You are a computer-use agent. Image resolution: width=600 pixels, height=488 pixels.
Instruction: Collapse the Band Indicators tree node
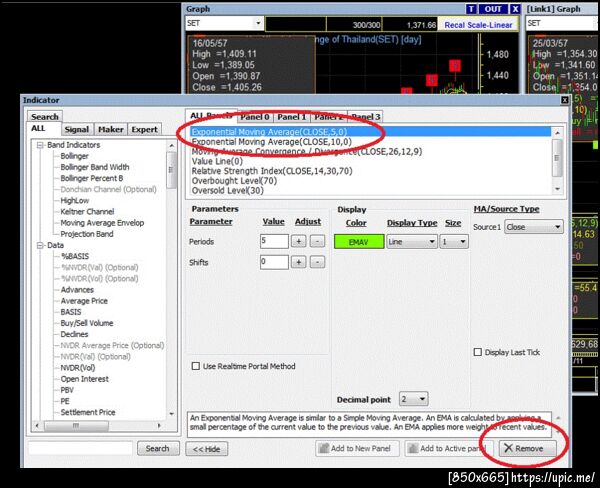click(x=40, y=145)
